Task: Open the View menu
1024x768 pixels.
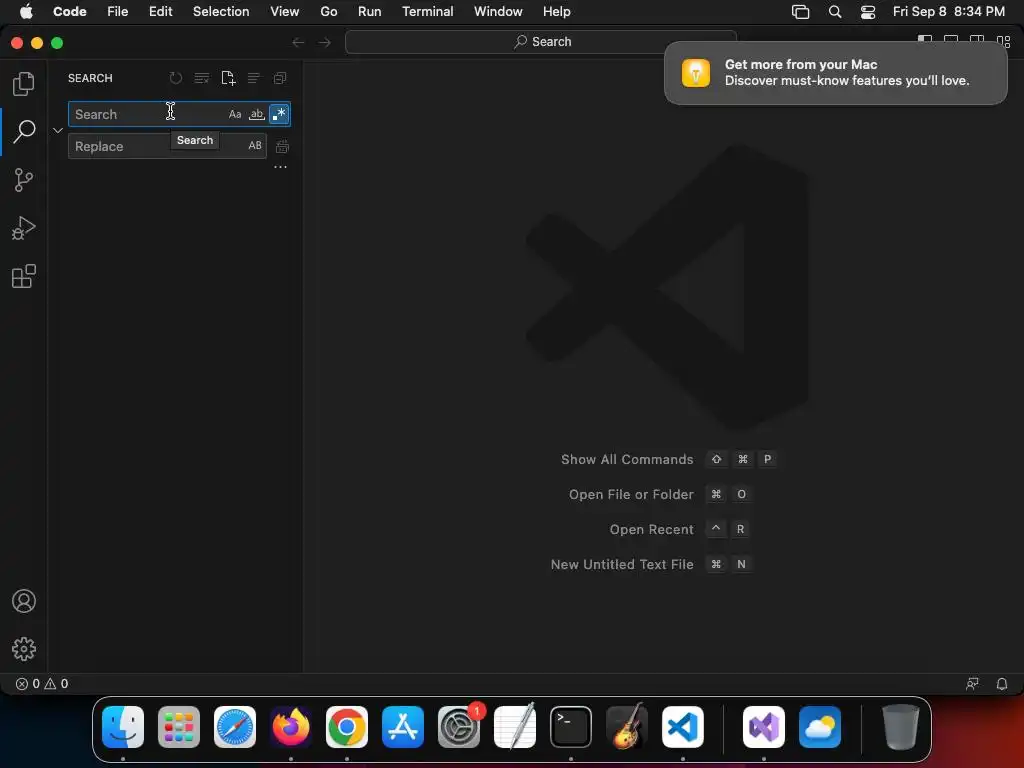Action: pos(285,12)
